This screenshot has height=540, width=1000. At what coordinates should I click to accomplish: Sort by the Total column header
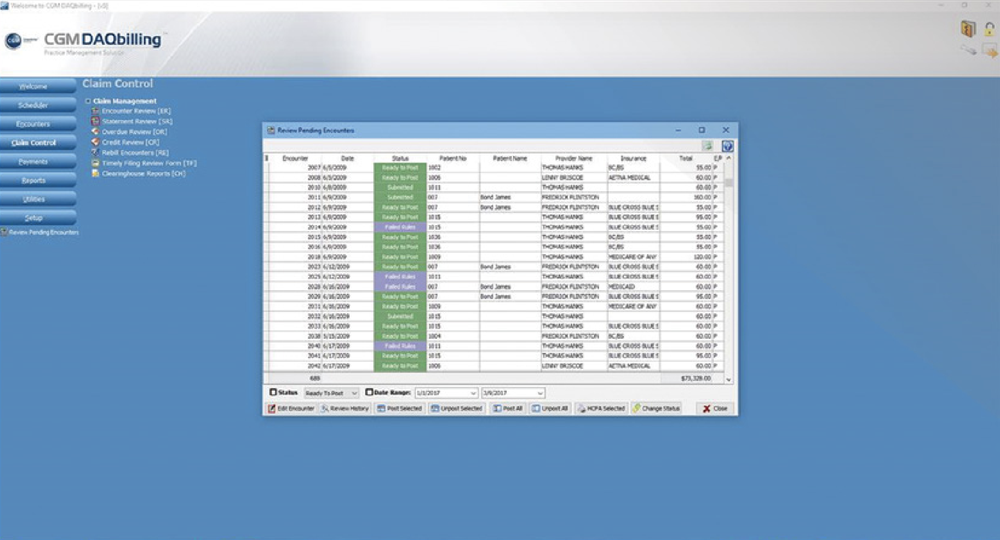(686, 158)
